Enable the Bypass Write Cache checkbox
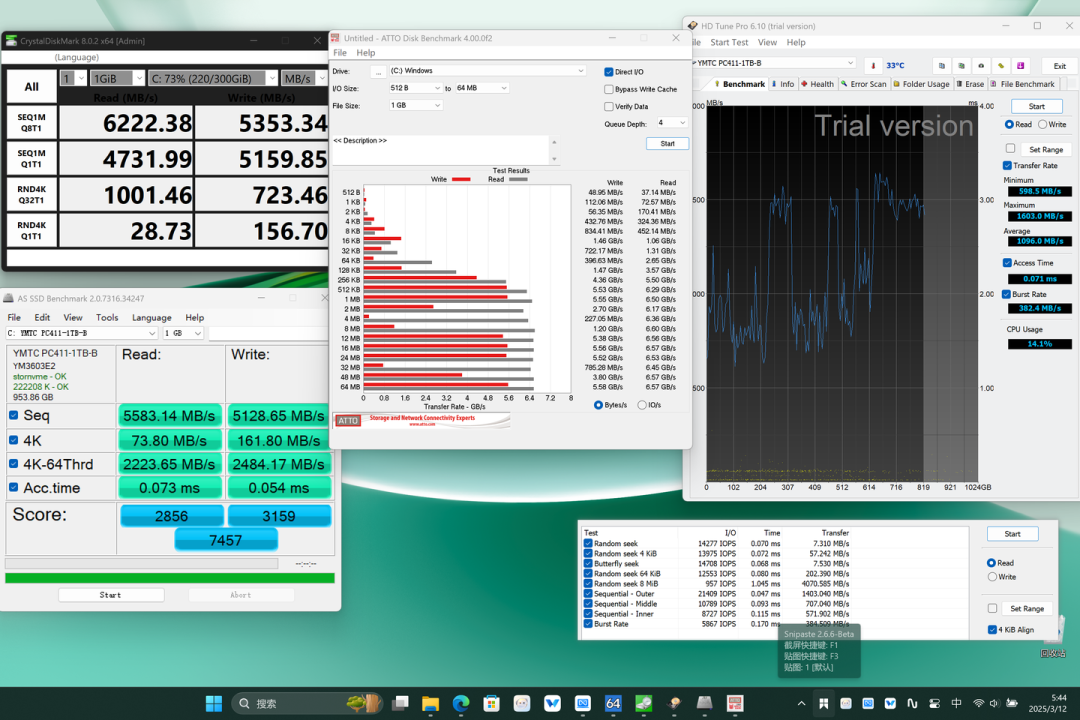This screenshot has height=720, width=1080. click(609, 89)
